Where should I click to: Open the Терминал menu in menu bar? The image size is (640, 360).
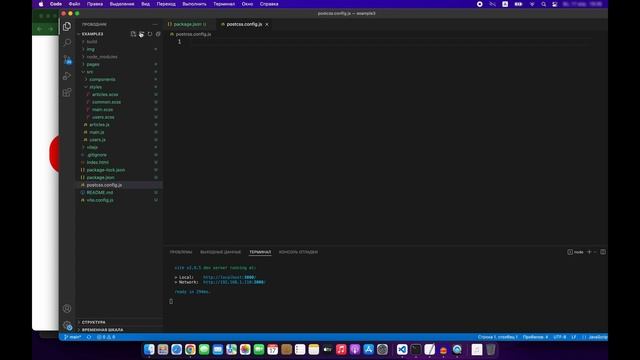(224, 4)
